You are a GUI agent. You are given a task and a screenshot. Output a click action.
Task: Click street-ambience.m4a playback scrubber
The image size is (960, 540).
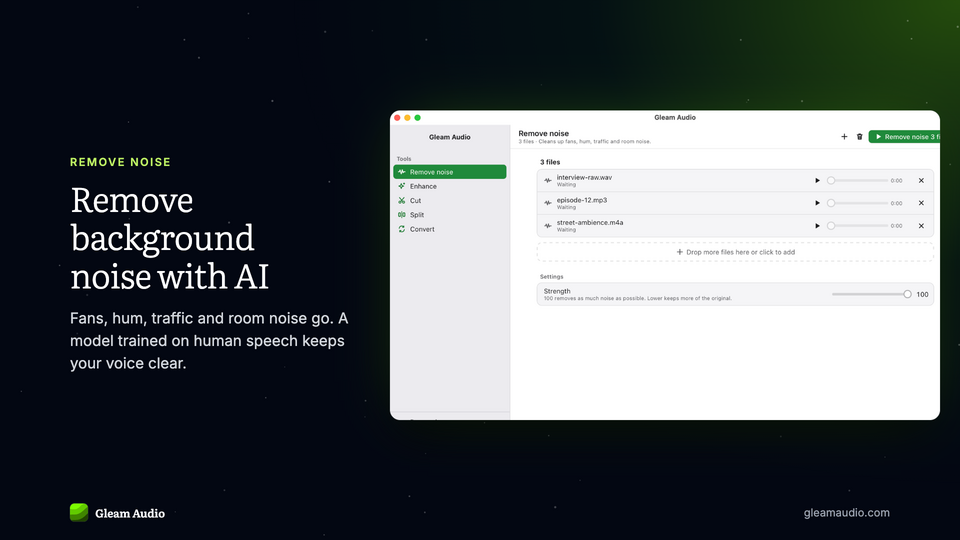click(857, 226)
